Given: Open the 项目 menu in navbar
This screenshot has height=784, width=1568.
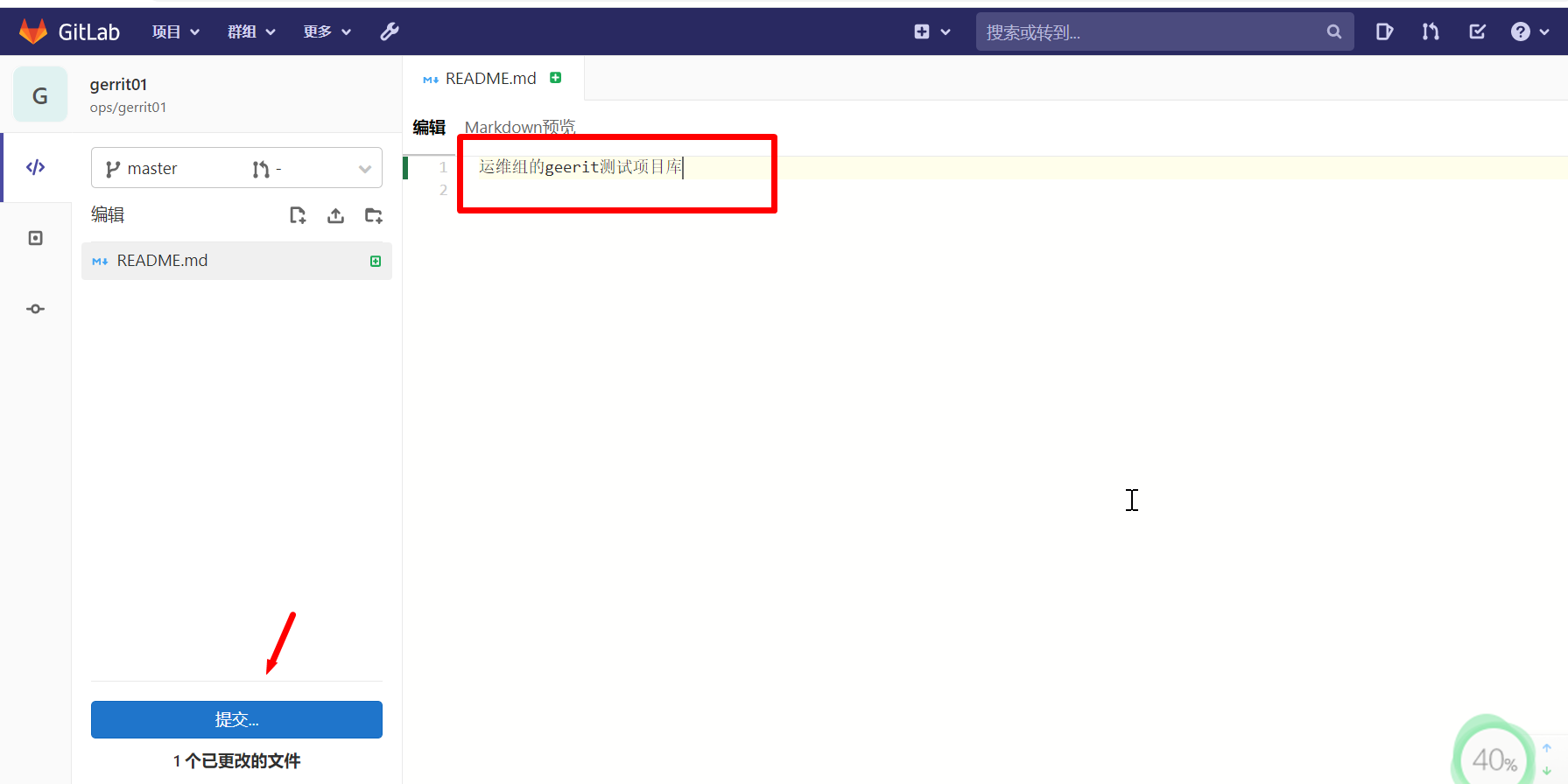Looking at the screenshot, I should [175, 31].
